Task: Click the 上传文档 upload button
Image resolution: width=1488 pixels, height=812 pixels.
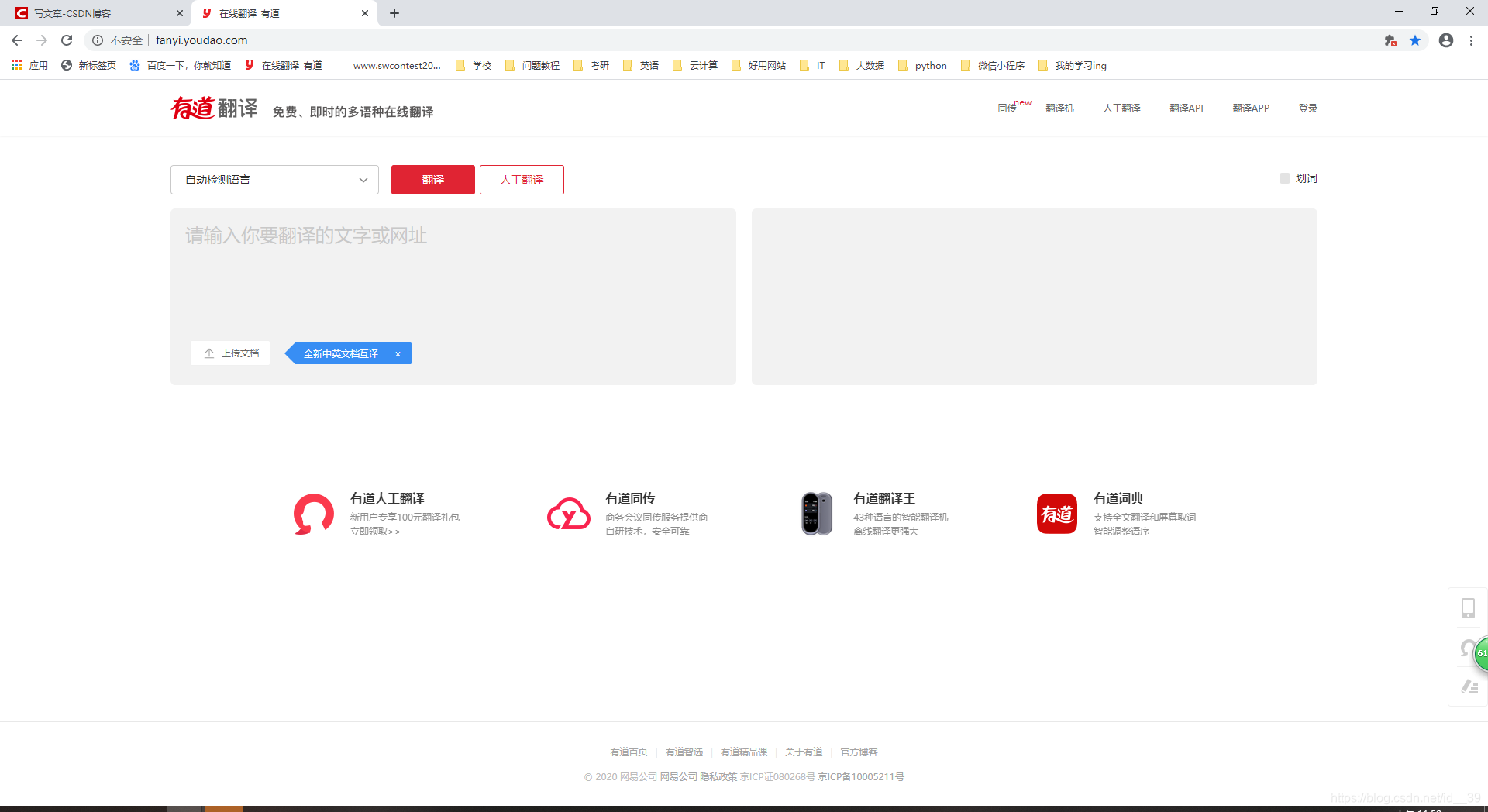Action: (230, 353)
